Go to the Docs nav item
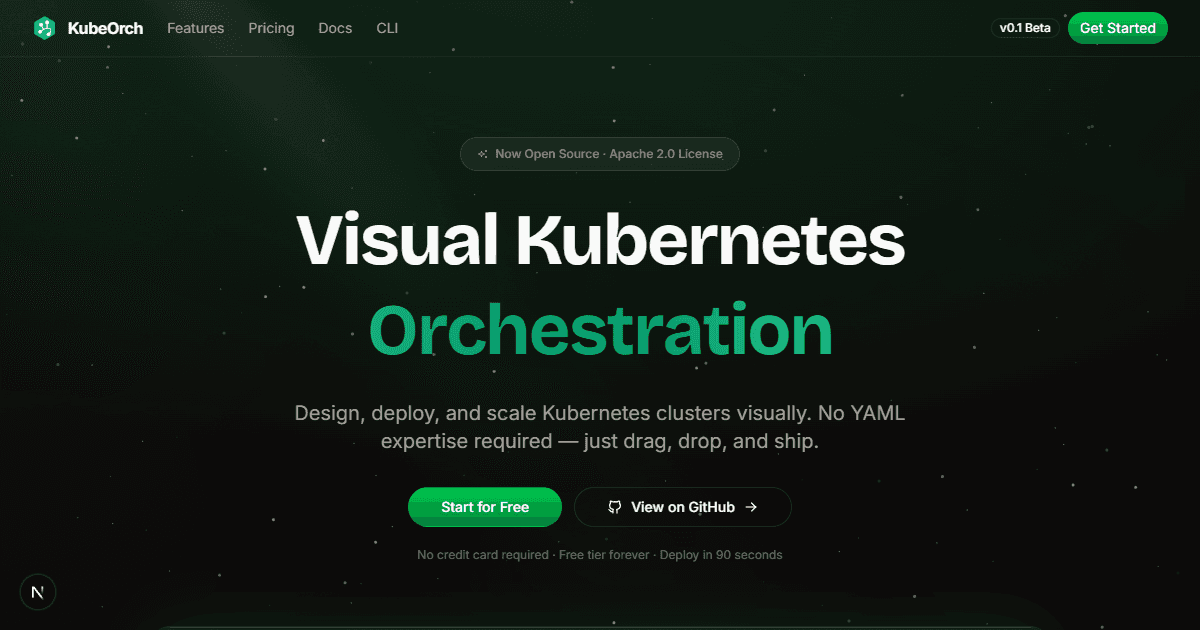 (x=335, y=28)
